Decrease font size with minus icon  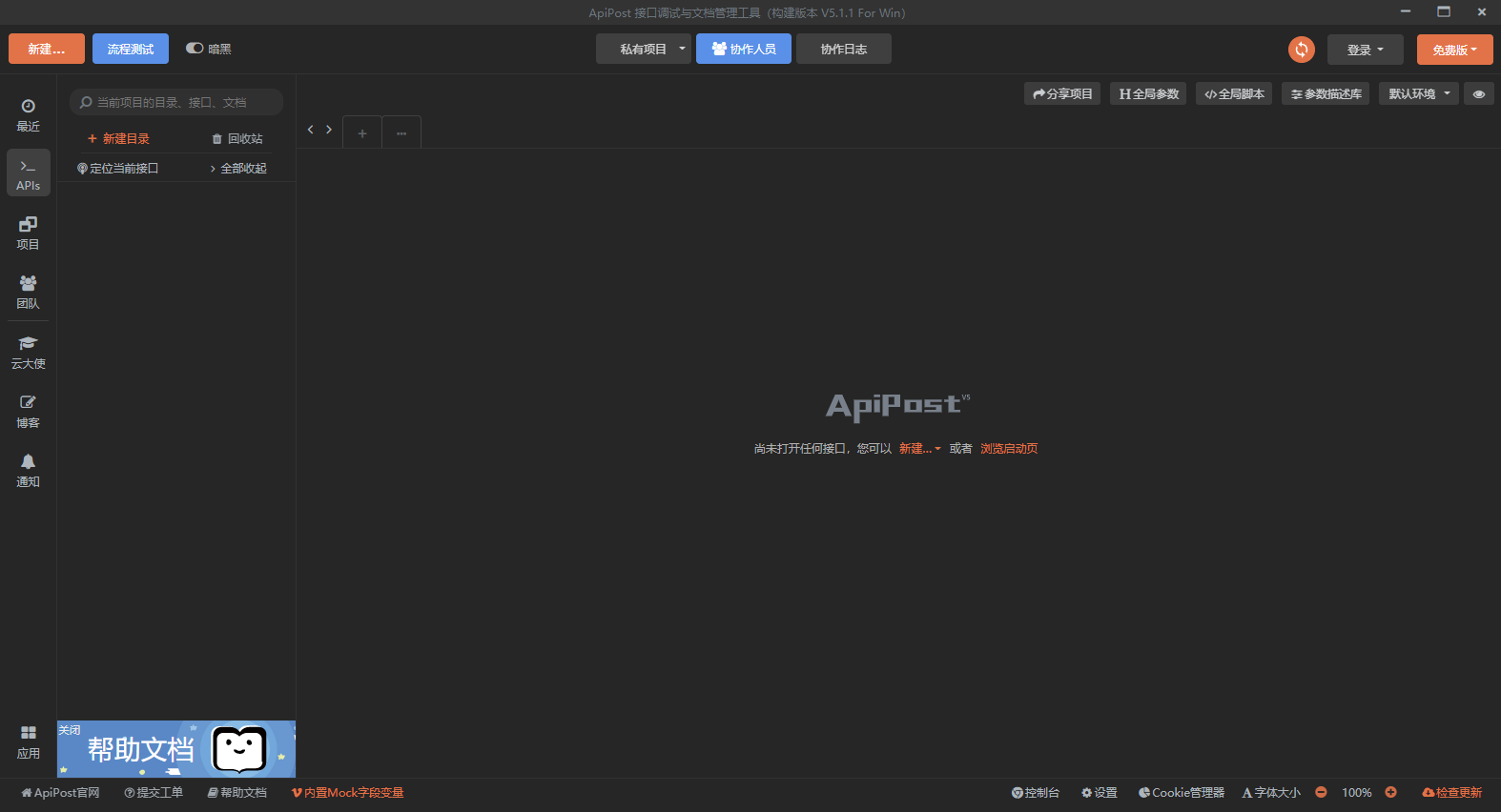(x=1321, y=792)
